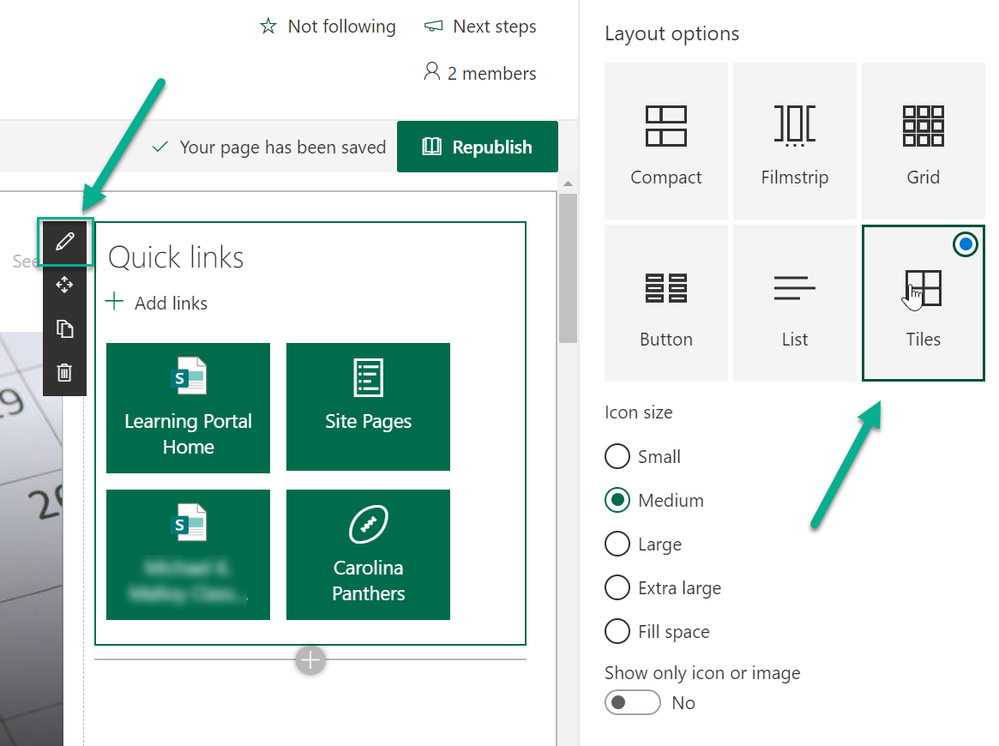Choose the Filmstrip layout option
This screenshot has height=746, width=999.
[x=794, y=141]
